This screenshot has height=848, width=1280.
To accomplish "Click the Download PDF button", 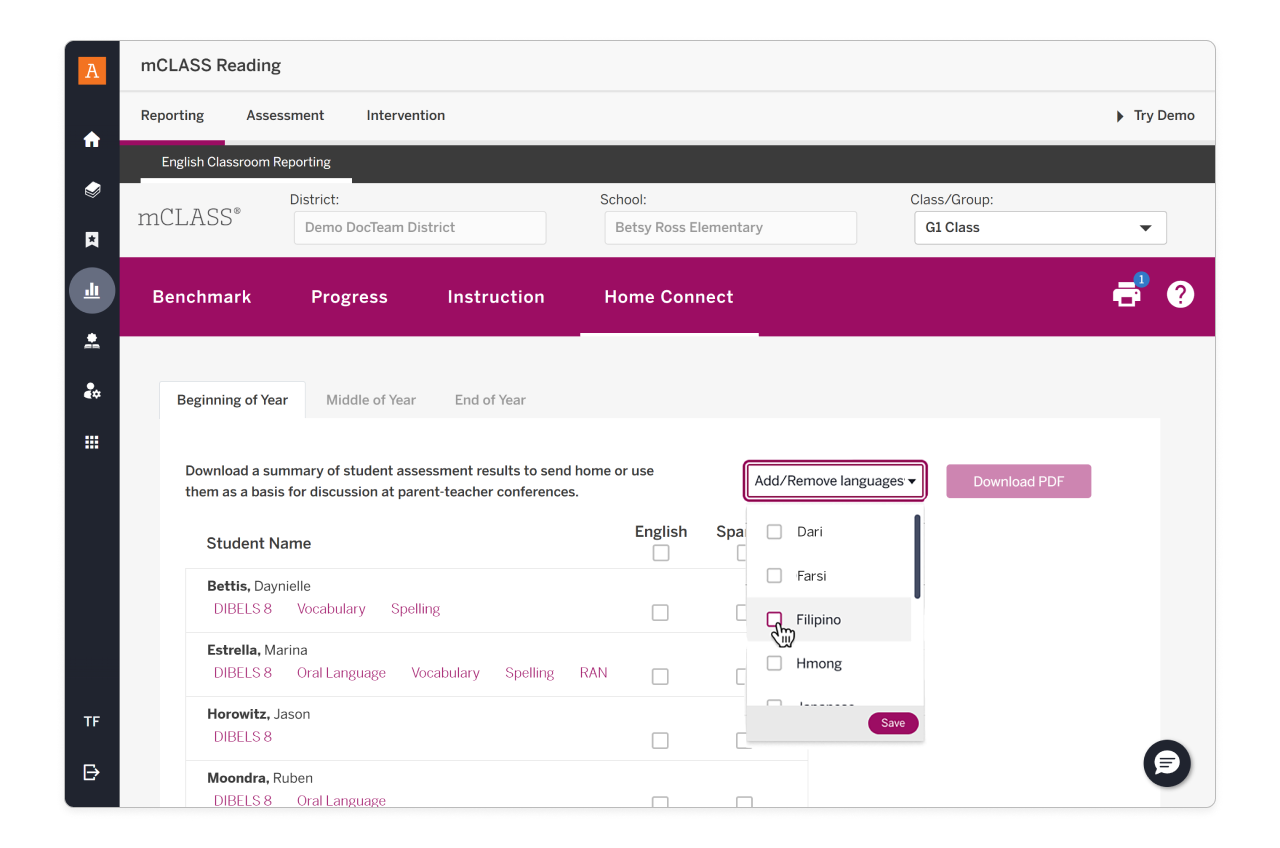I will (x=1019, y=481).
